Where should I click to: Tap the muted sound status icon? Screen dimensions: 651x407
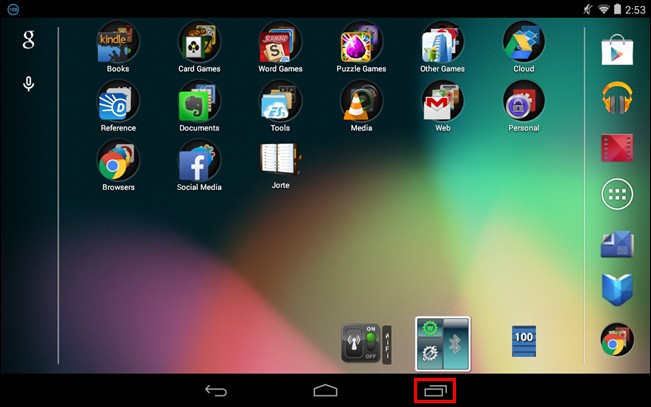point(587,9)
